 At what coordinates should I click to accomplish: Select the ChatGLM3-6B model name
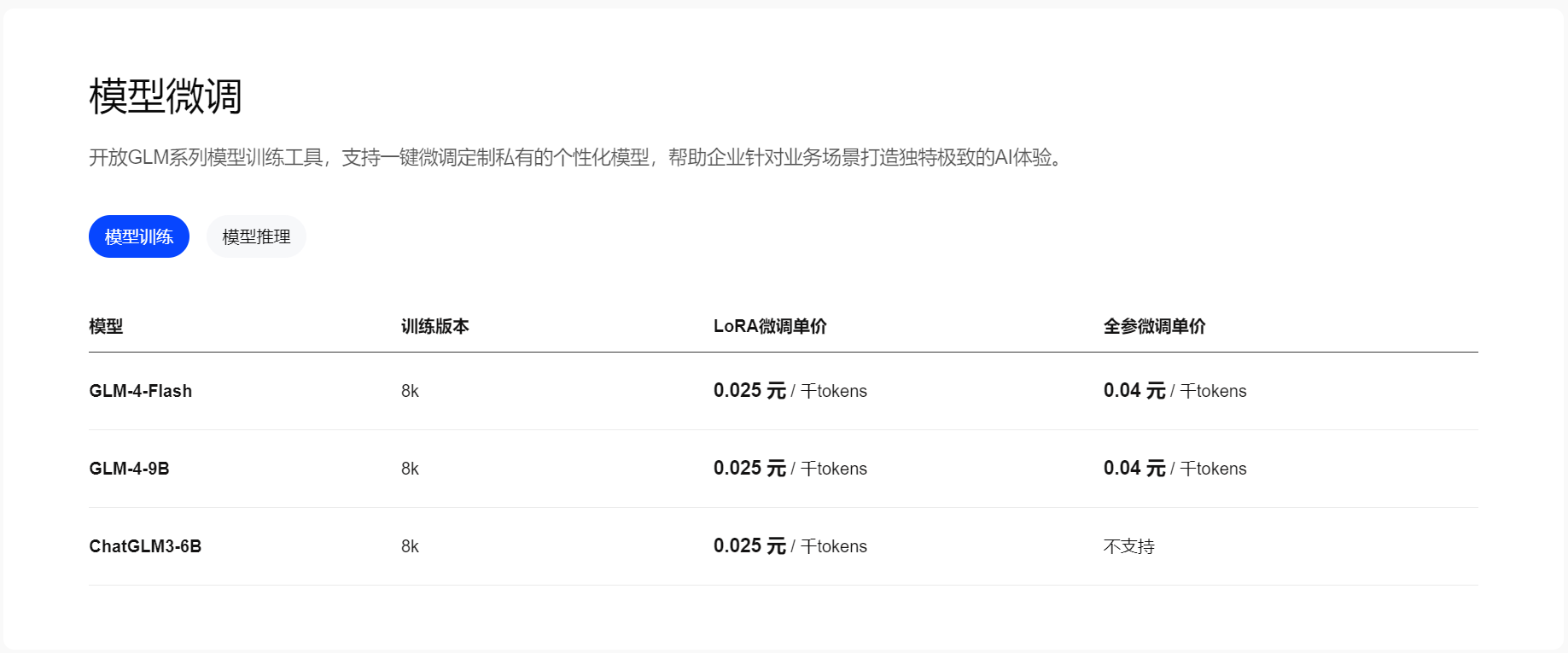[145, 546]
